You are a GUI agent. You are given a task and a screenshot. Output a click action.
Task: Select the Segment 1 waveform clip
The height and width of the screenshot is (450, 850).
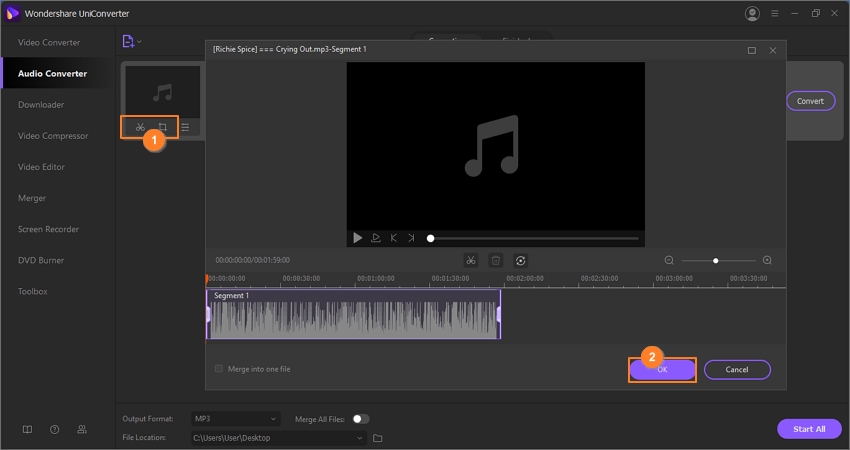click(x=353, y=314)
